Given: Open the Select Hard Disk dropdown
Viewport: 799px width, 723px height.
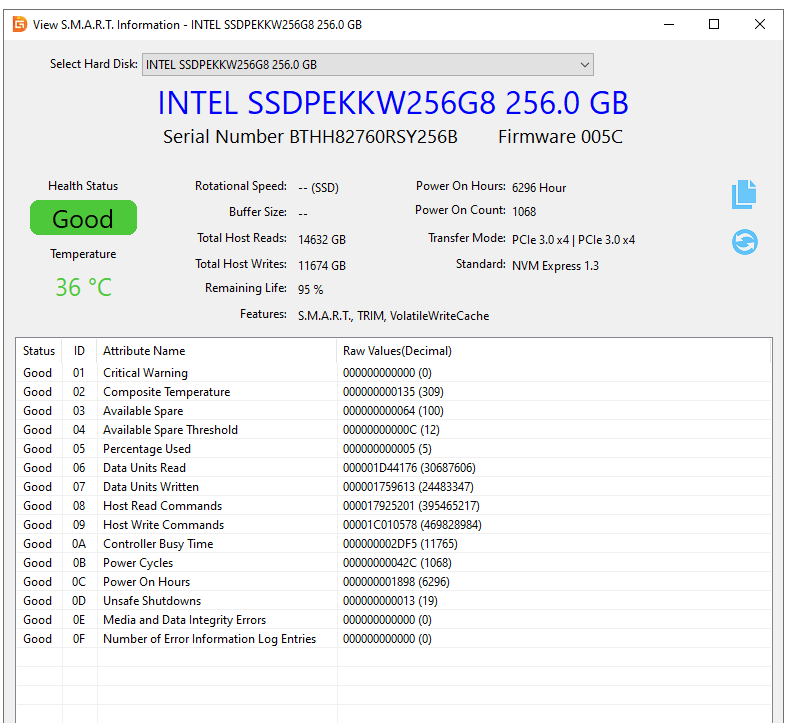Looking at the screenshot, I should [367, 65].
